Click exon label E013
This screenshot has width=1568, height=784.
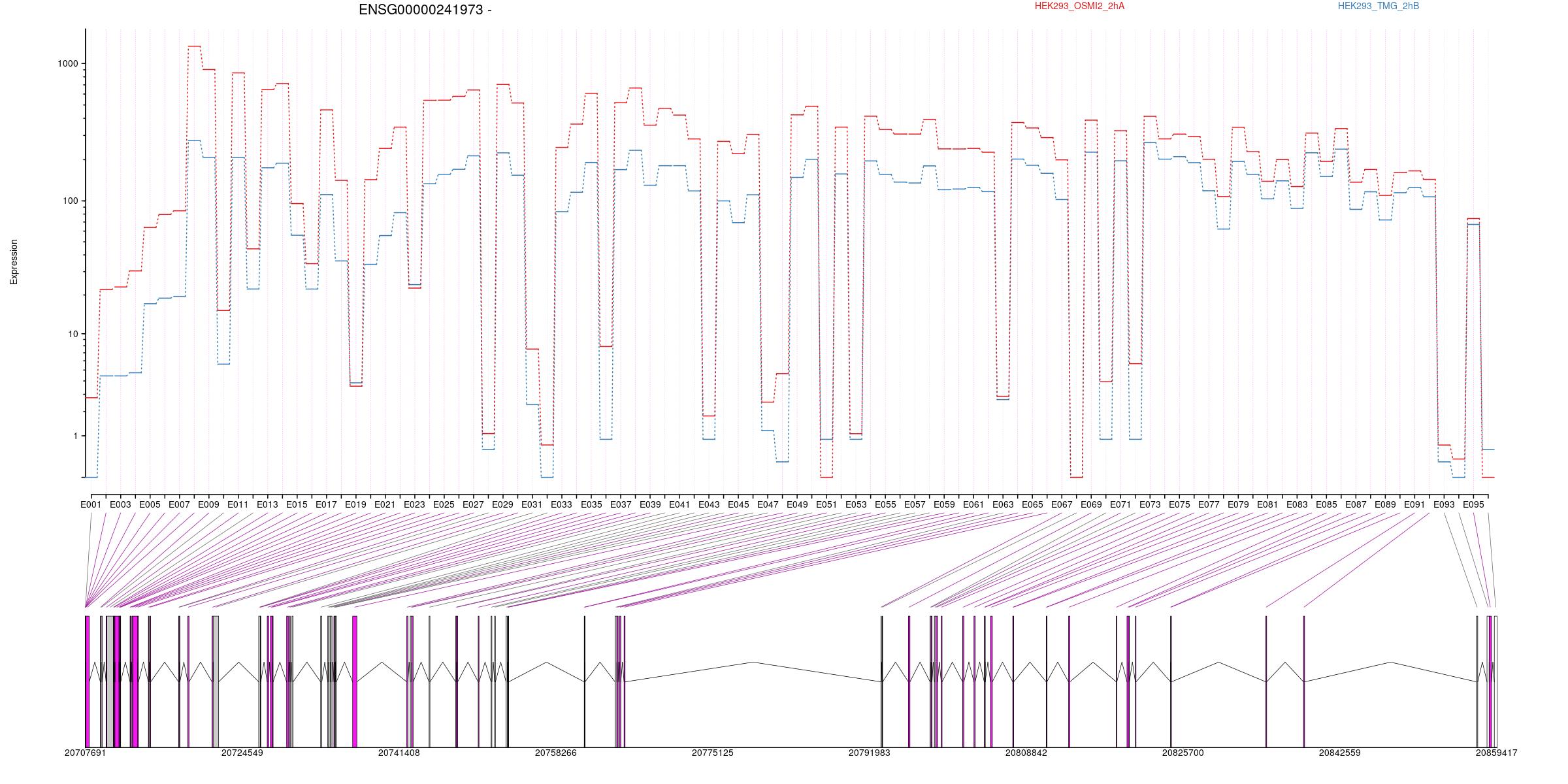click(267, 504)
